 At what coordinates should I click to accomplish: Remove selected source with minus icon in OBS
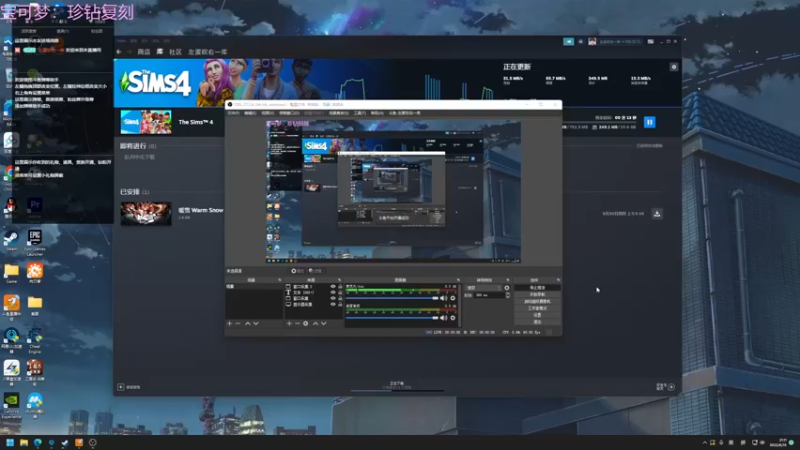click(297, 323)
